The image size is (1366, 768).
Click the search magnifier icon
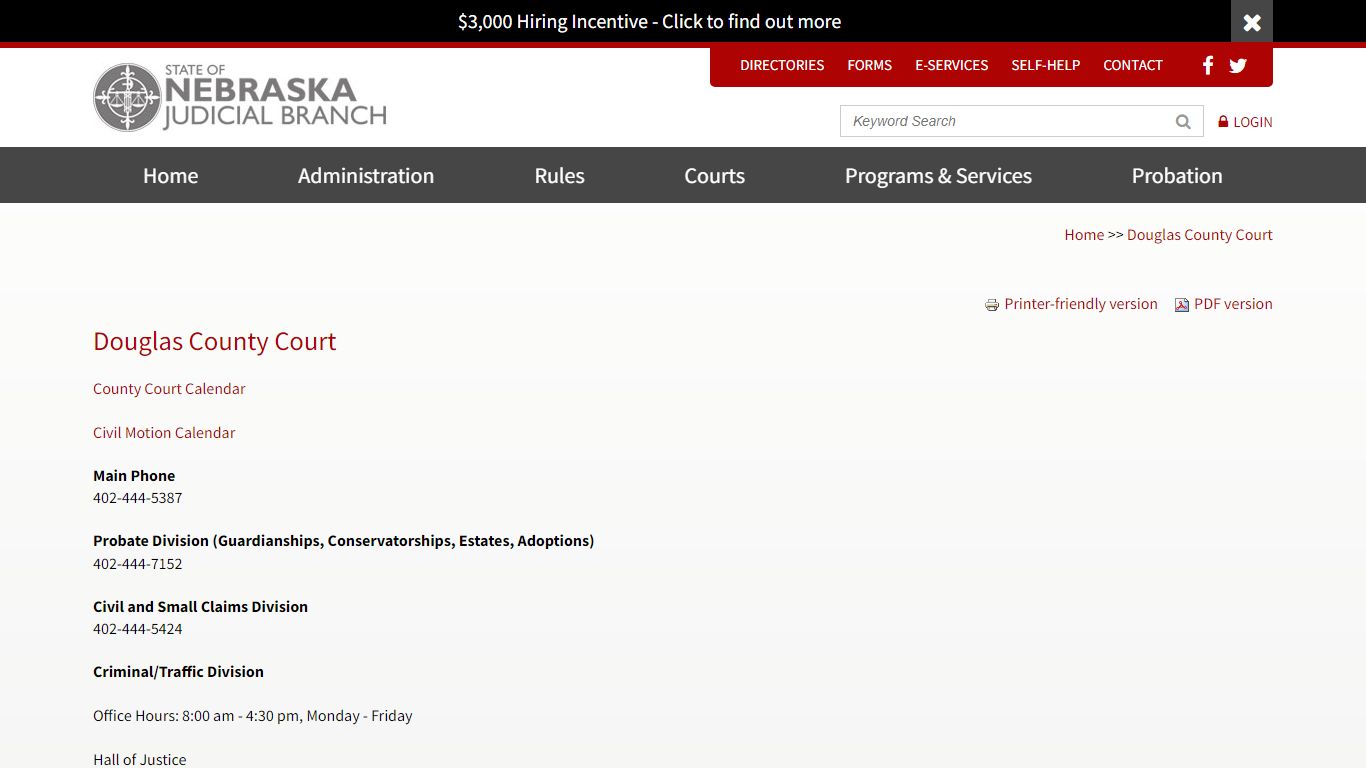[x=1183, y=122]
